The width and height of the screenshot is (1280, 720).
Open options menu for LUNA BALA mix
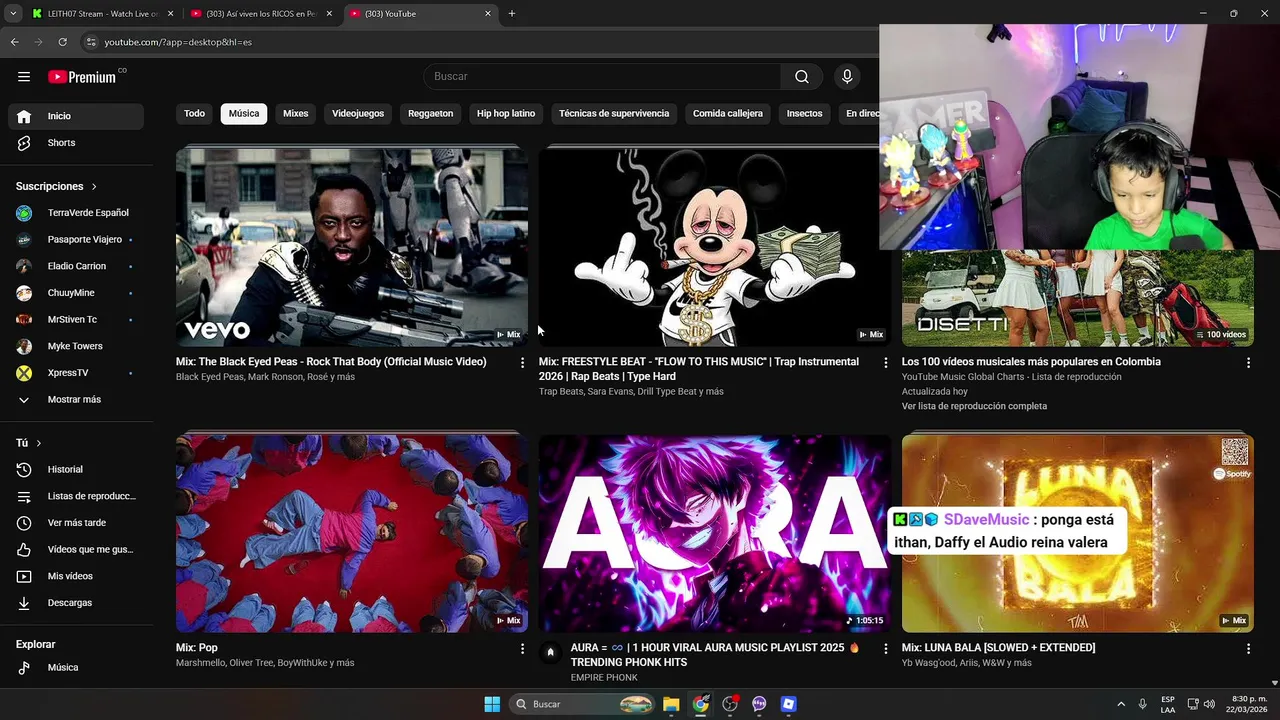(1248, 649)
